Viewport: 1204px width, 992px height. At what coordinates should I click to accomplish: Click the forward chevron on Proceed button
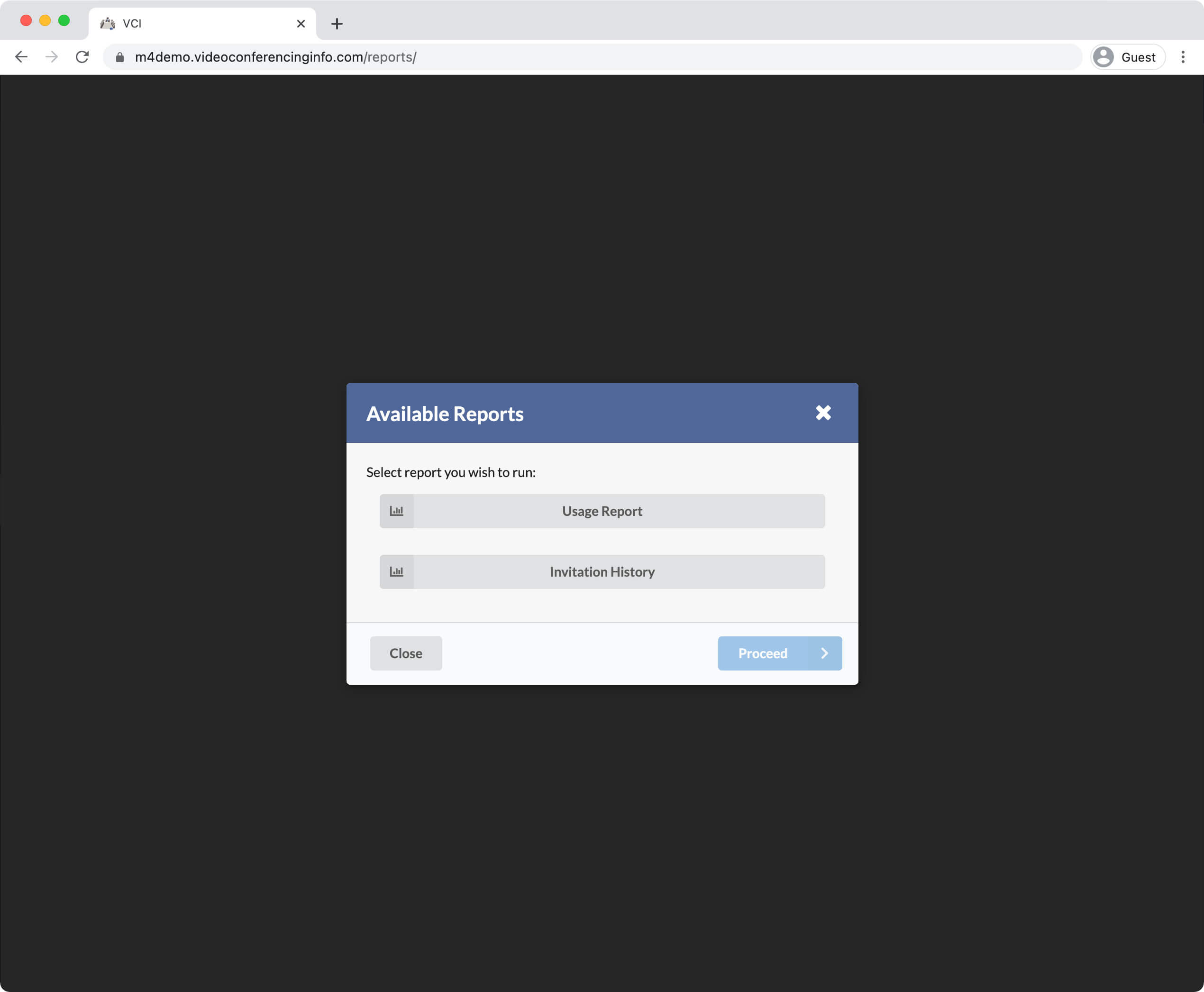point(824,653)
